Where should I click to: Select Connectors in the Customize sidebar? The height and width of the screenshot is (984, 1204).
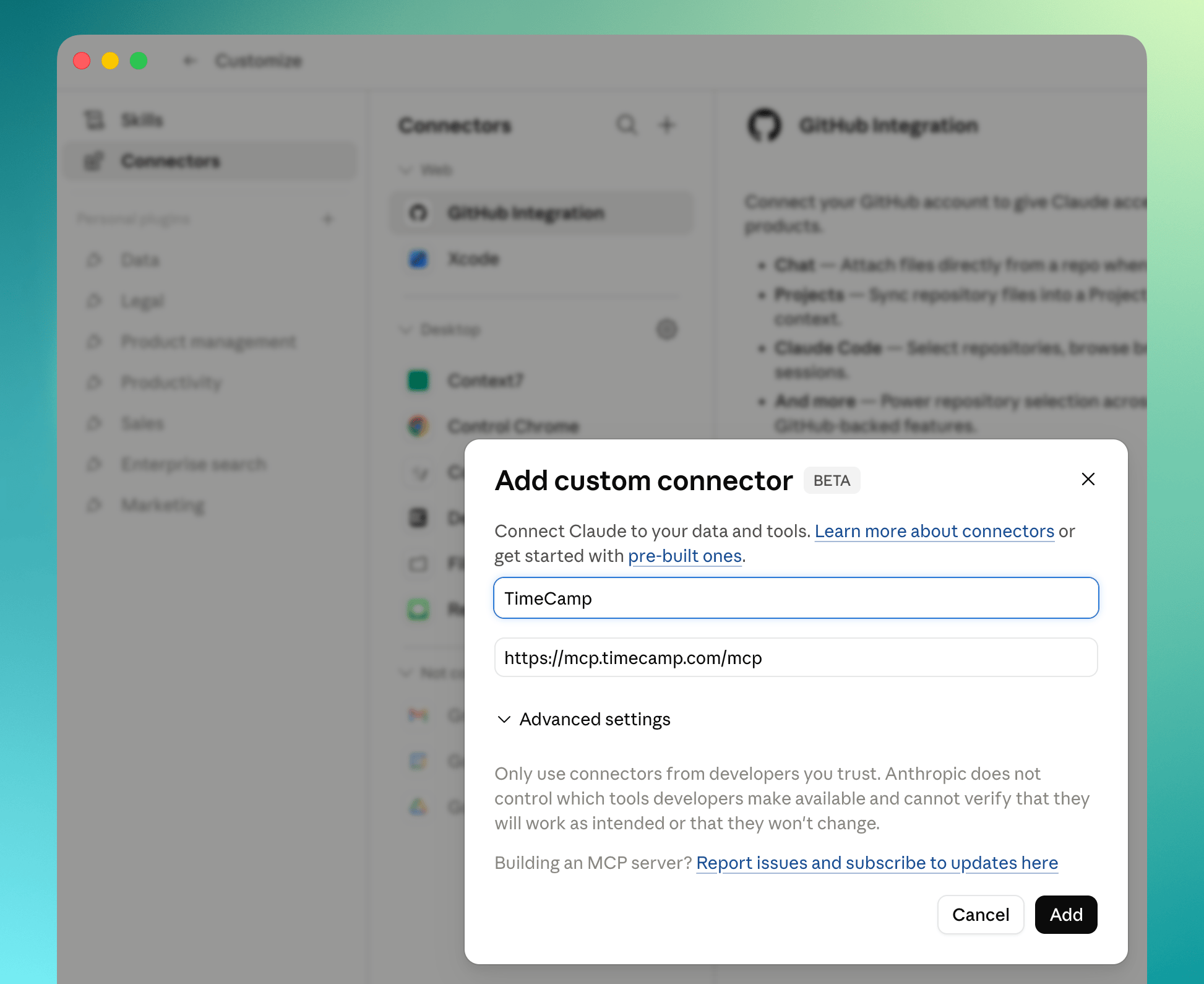pos(210,161)
